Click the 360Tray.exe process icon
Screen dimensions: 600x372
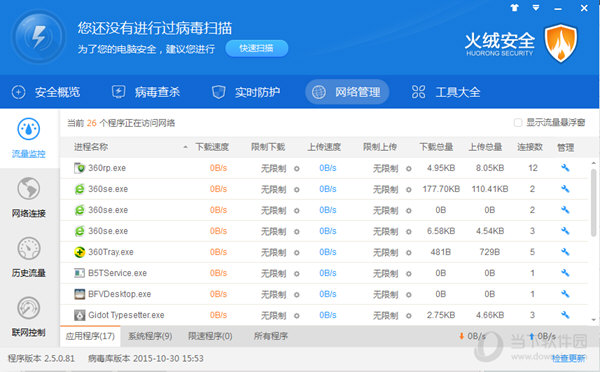(x=79, y=252)
